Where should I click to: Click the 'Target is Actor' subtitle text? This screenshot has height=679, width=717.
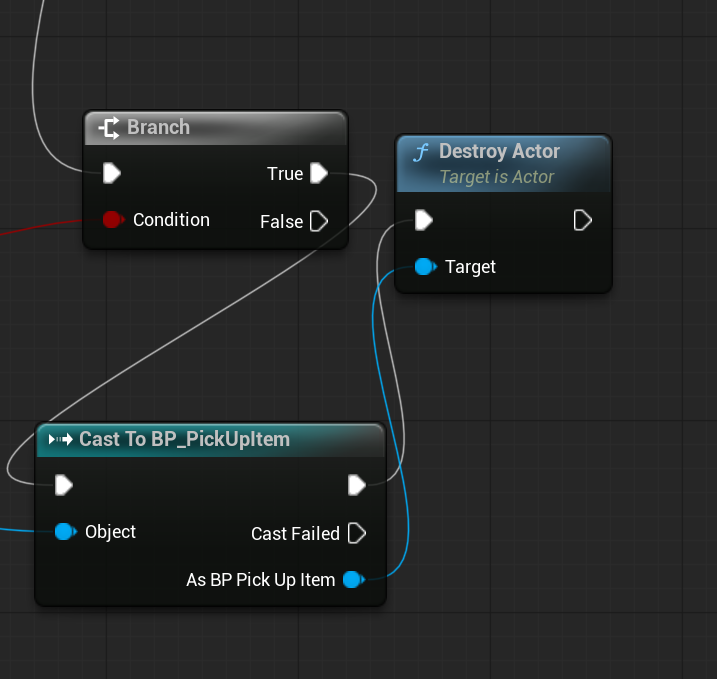click(497, 177)
